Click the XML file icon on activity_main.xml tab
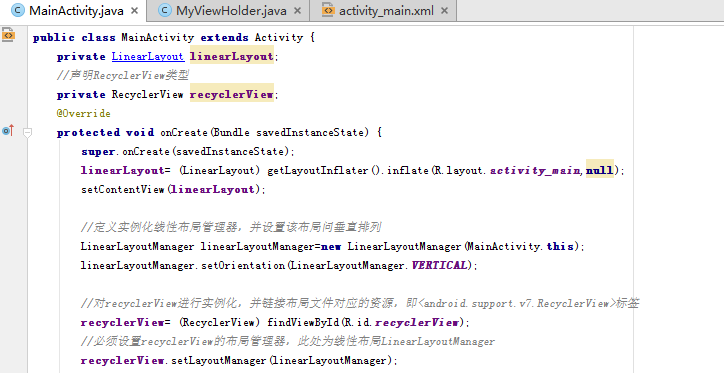724x373 pixels. click(327, 10)
